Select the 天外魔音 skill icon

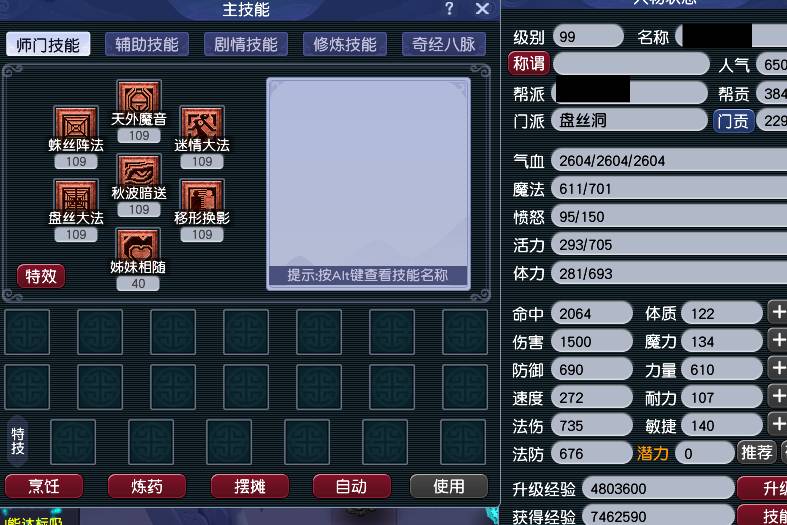click(x=139, y=97)
